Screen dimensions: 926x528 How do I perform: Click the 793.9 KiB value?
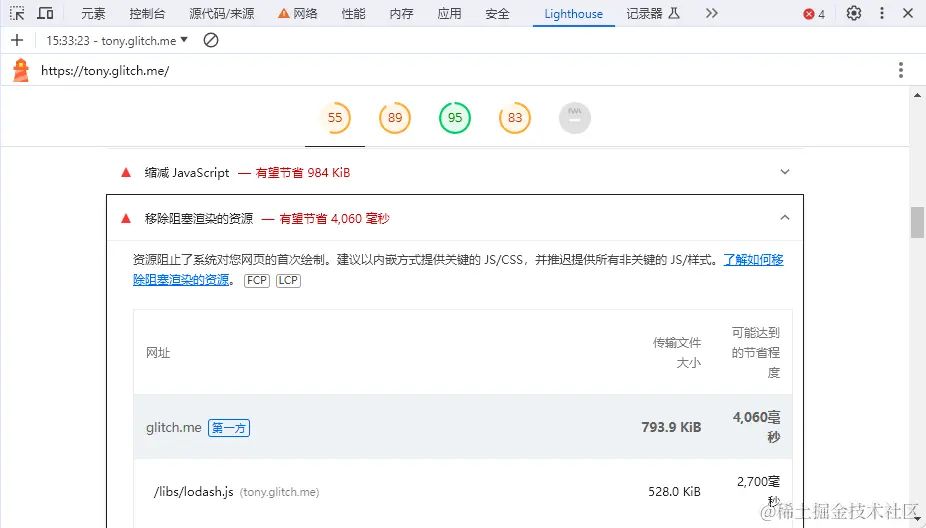coord(671,427)
